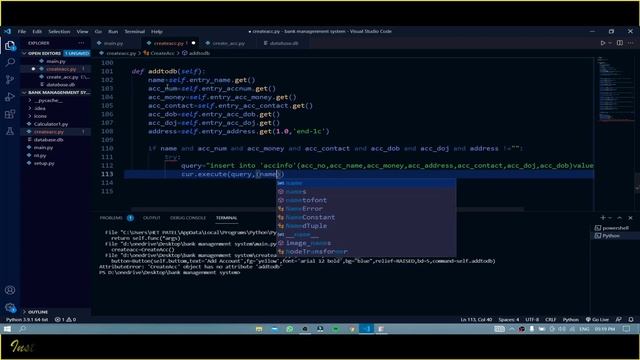
Task: Open setup.py in file tree
Action: [x=44, y=163]
